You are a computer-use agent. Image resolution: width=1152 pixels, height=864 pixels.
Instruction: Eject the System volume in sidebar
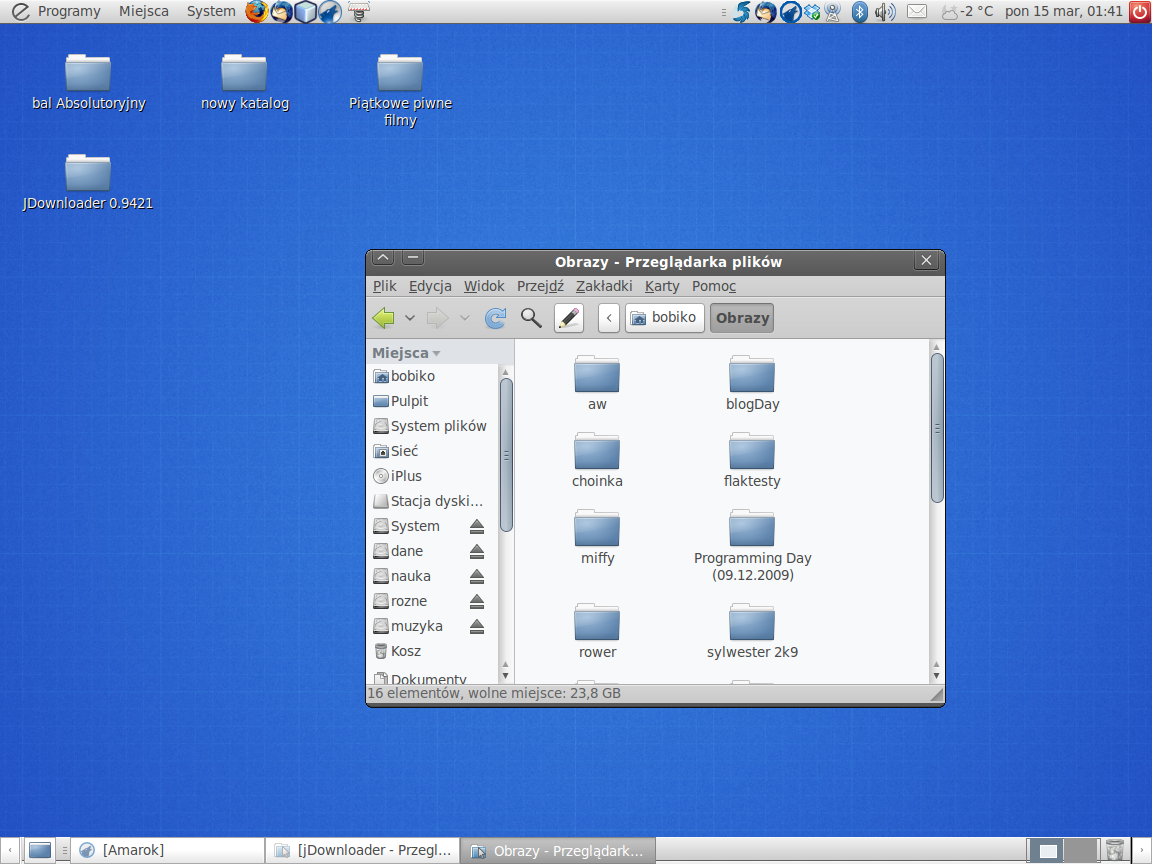tap(477, 526)
